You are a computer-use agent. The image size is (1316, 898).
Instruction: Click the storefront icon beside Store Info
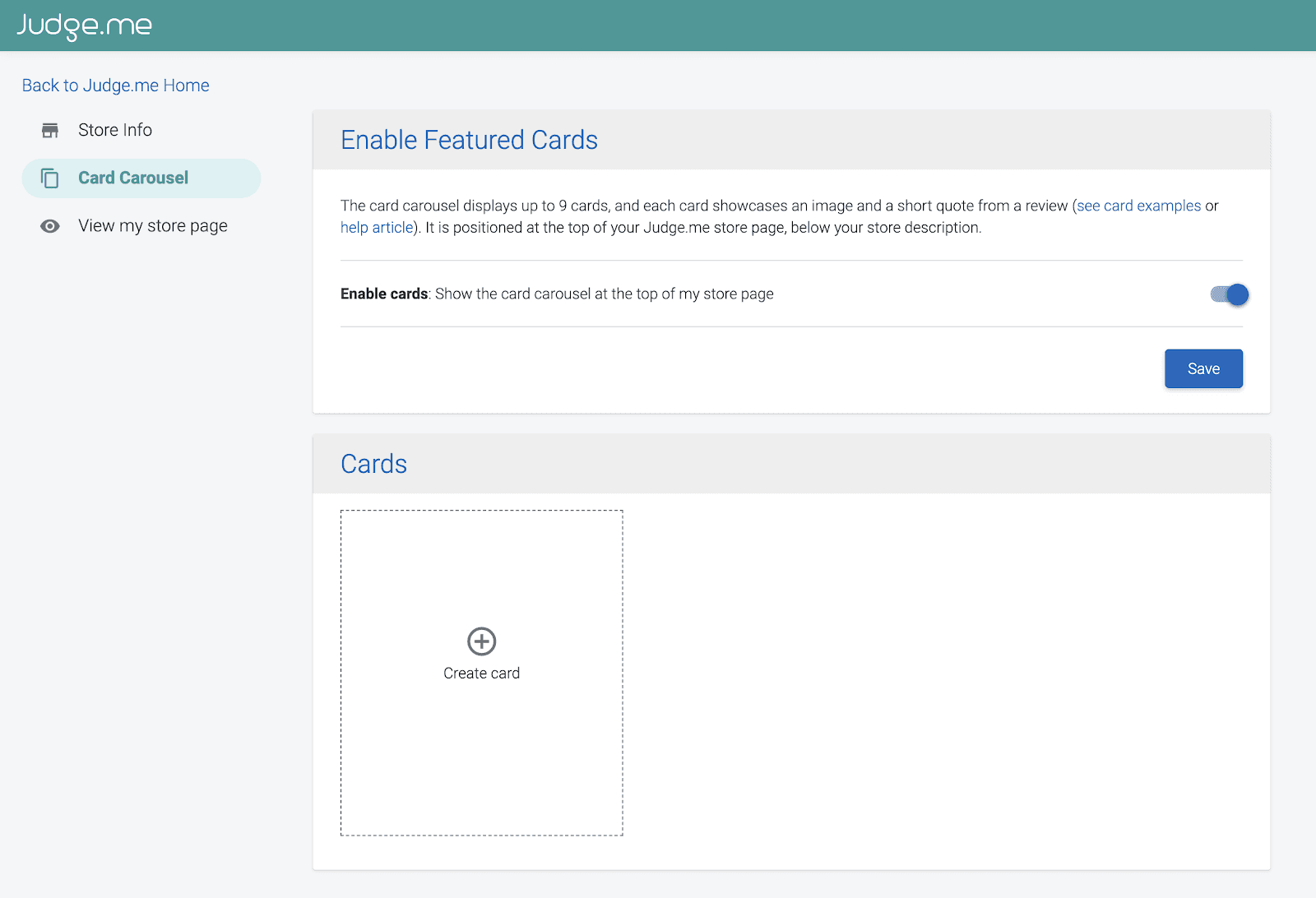[x=50, y=130]
